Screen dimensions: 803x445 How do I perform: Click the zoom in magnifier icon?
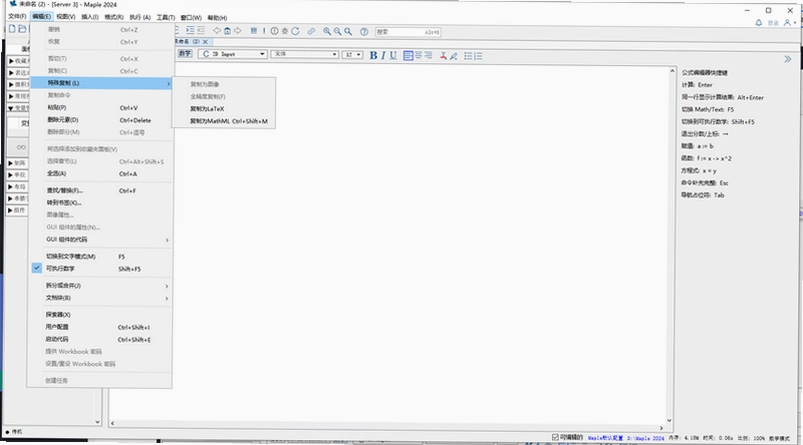327,31
